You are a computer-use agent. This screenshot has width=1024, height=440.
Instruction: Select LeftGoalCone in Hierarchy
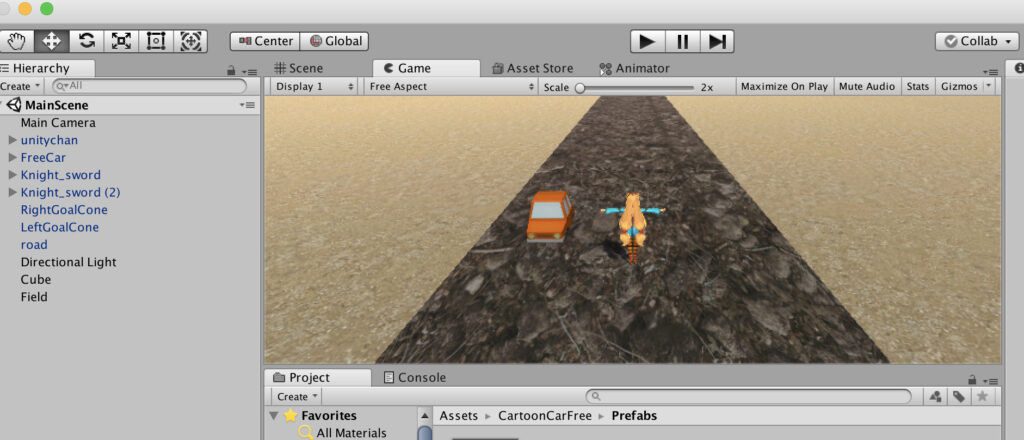coord(59,227)
